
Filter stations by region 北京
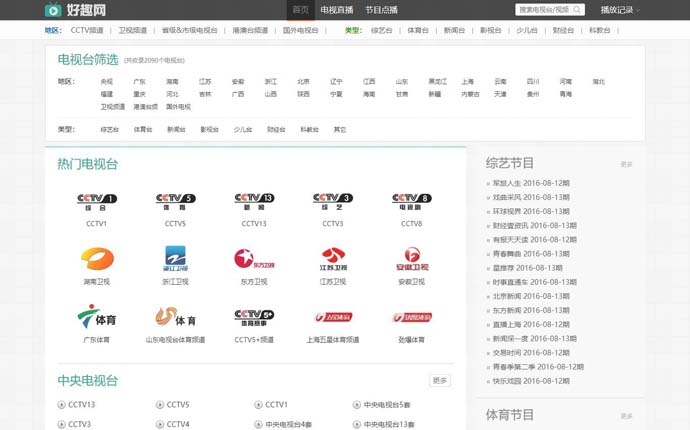[x=303, y=81]
